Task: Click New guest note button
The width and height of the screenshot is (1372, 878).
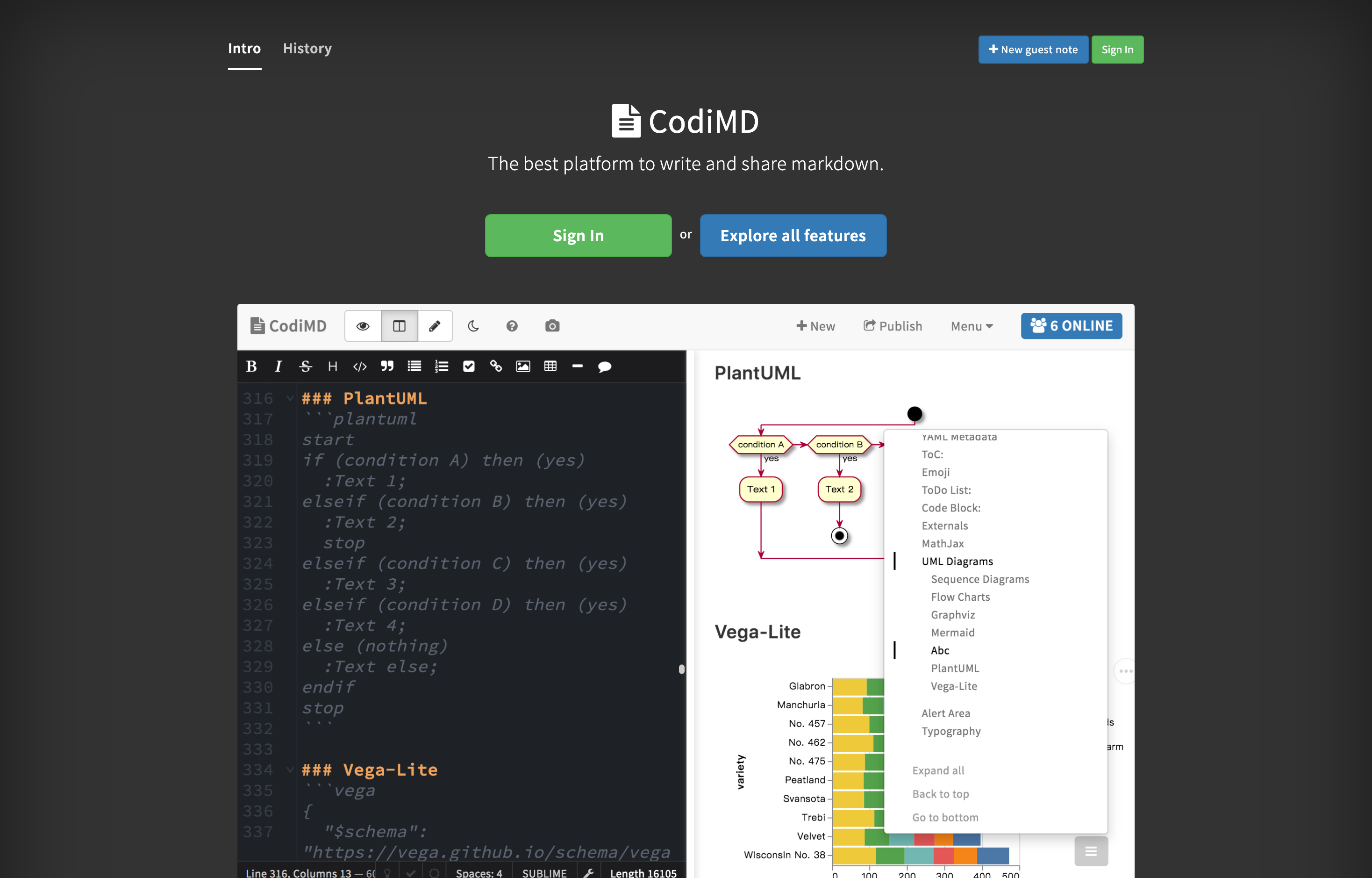Action: [1033, 50]
